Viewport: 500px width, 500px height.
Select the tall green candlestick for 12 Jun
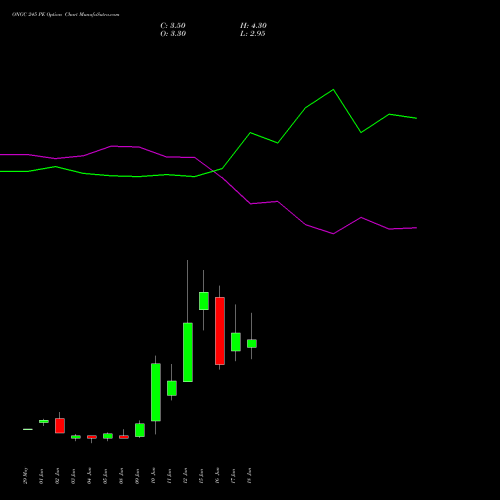click(188, 352)
